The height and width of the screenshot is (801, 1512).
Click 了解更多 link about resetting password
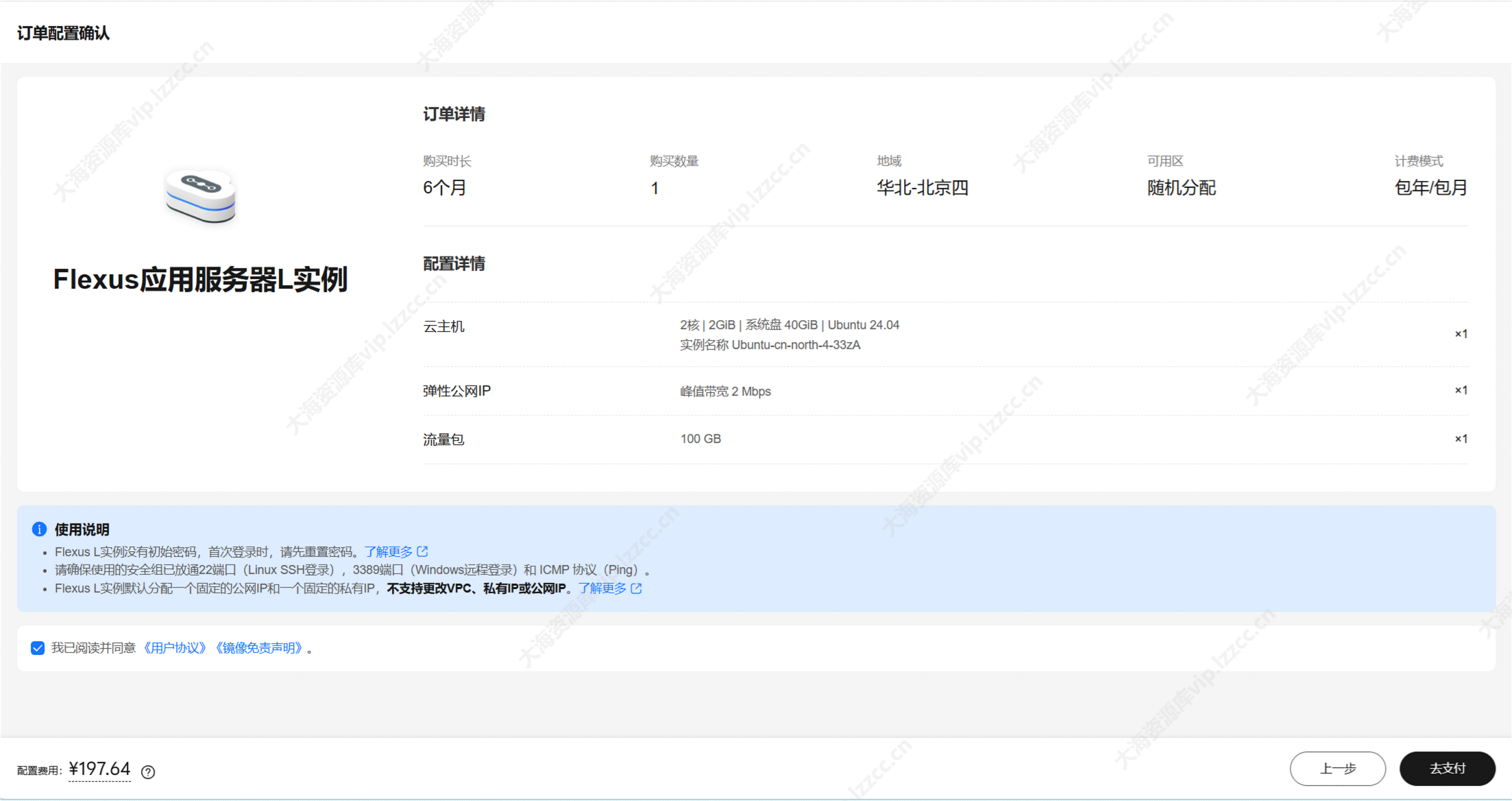point(388,552)
